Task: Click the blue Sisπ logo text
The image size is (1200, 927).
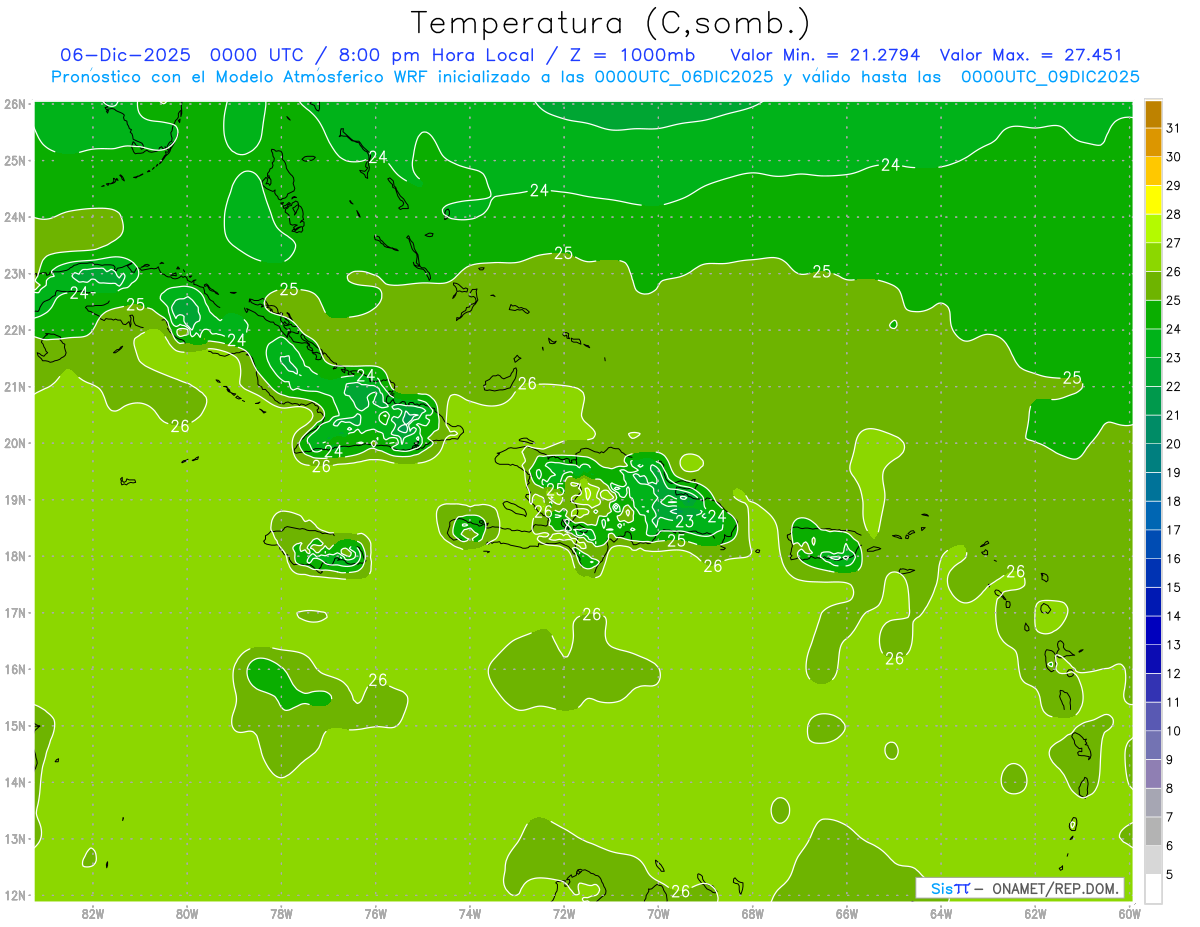Action: point(949,888)
